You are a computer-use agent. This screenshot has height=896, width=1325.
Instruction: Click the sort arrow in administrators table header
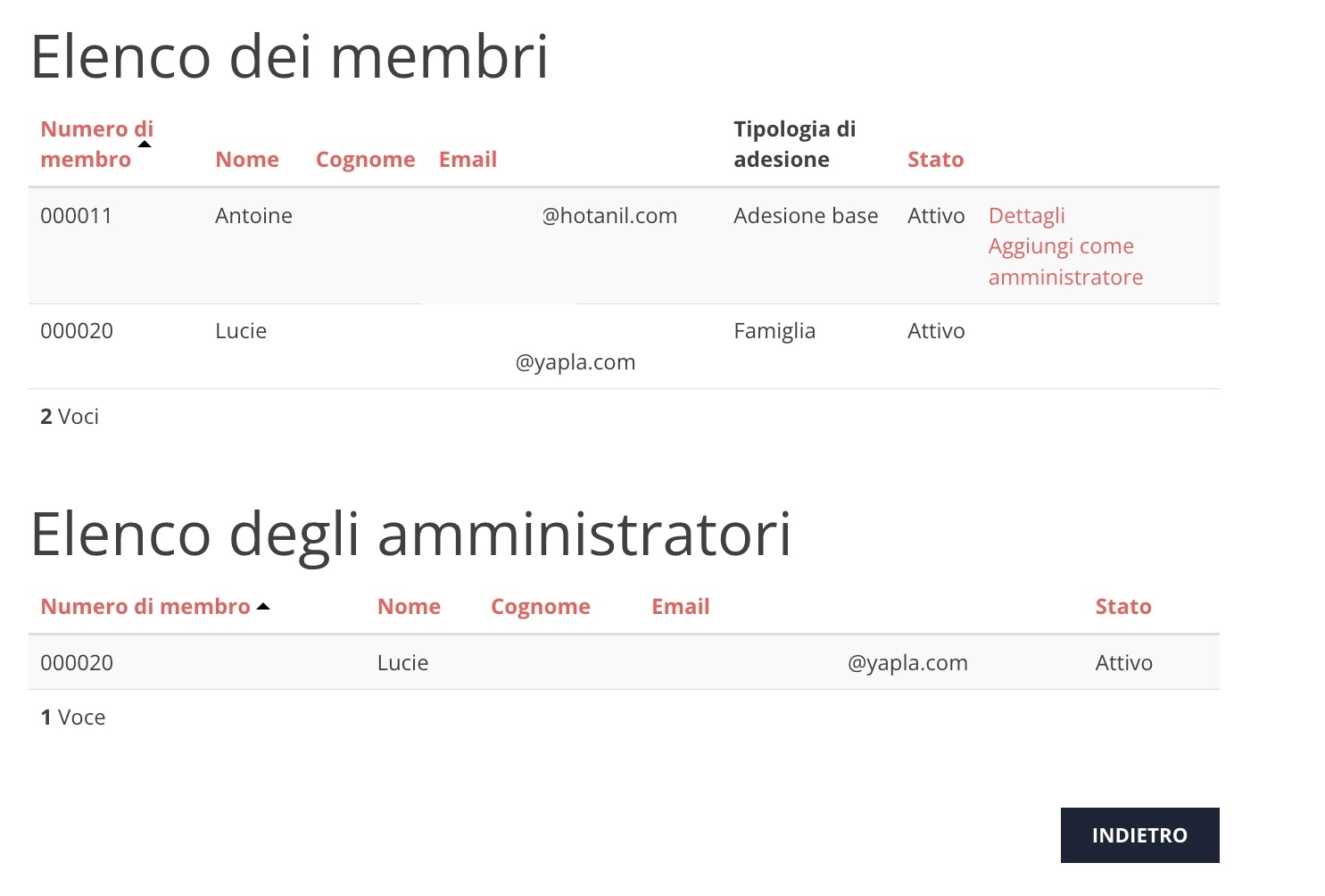point(263,604)
